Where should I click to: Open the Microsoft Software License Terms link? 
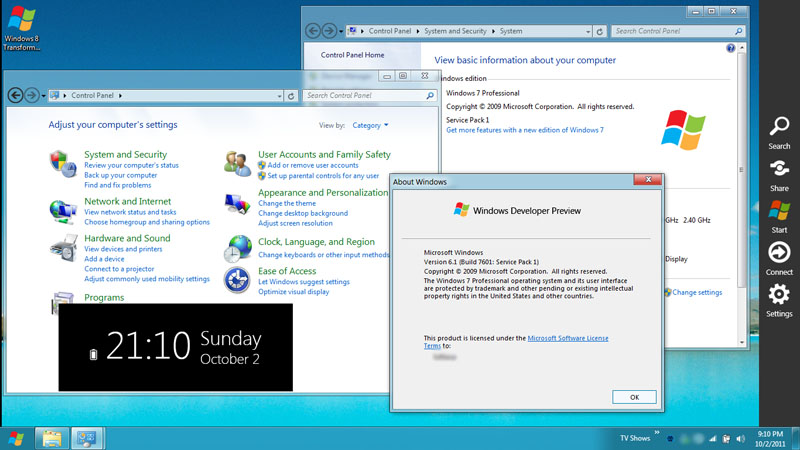click(x=567, y=338)
